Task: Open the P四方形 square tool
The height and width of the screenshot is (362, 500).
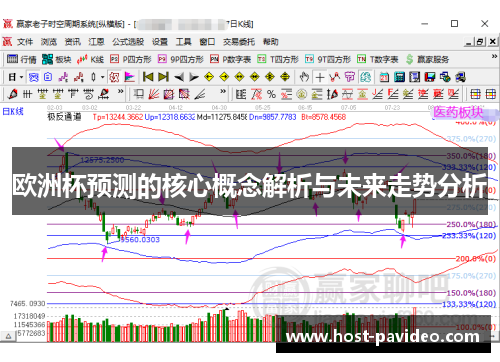Action: 131,59
